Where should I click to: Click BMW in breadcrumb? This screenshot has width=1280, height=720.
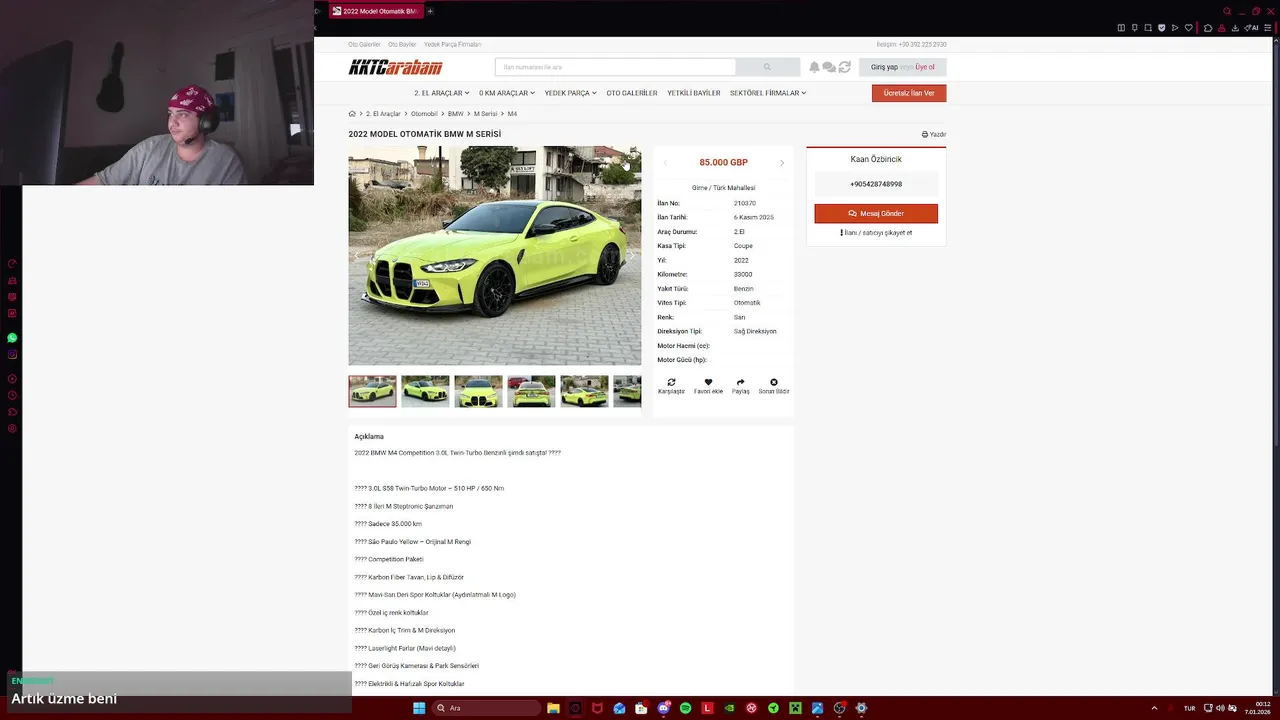455,114
